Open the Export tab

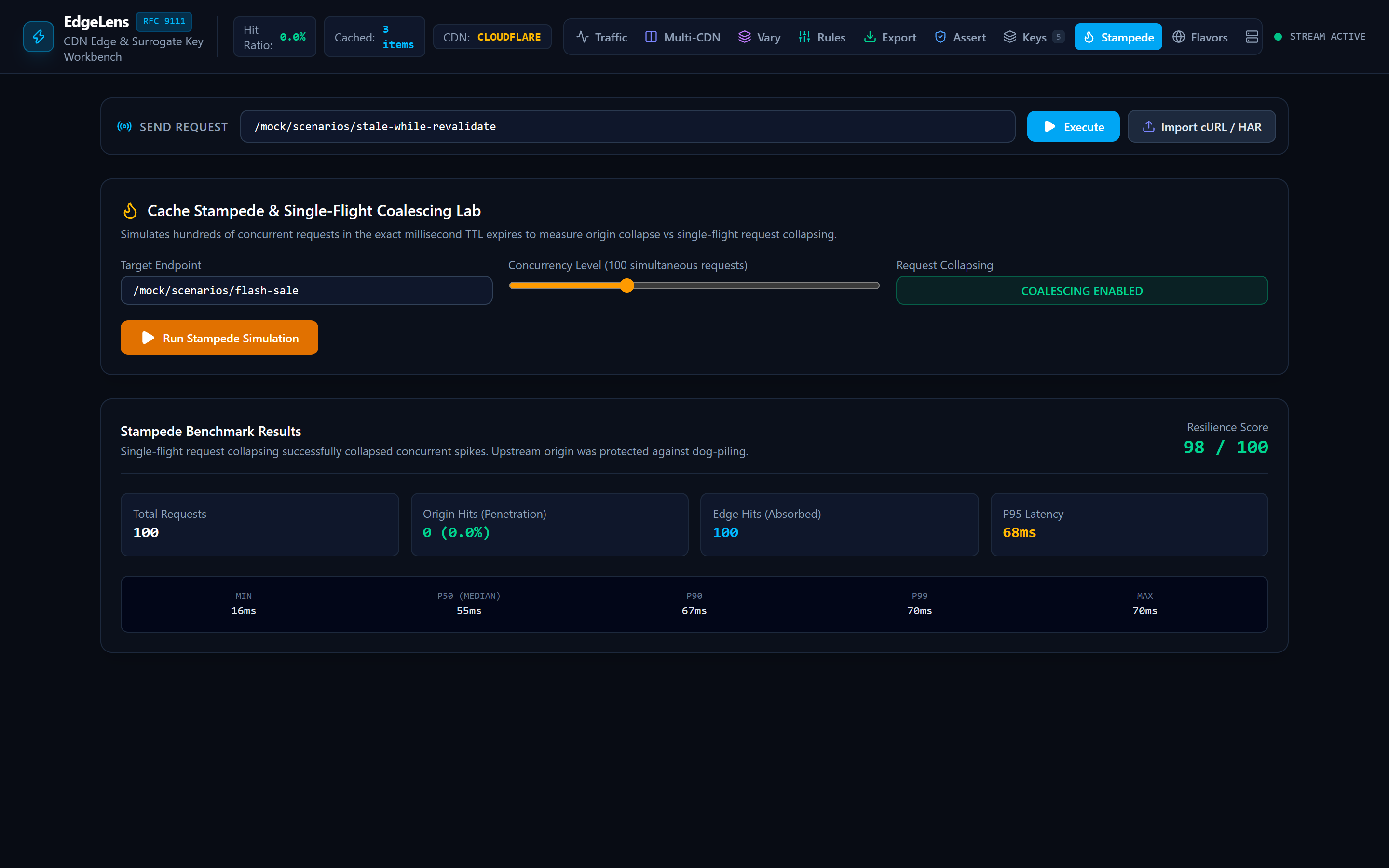pyautogui.click(x=890, y=37)
